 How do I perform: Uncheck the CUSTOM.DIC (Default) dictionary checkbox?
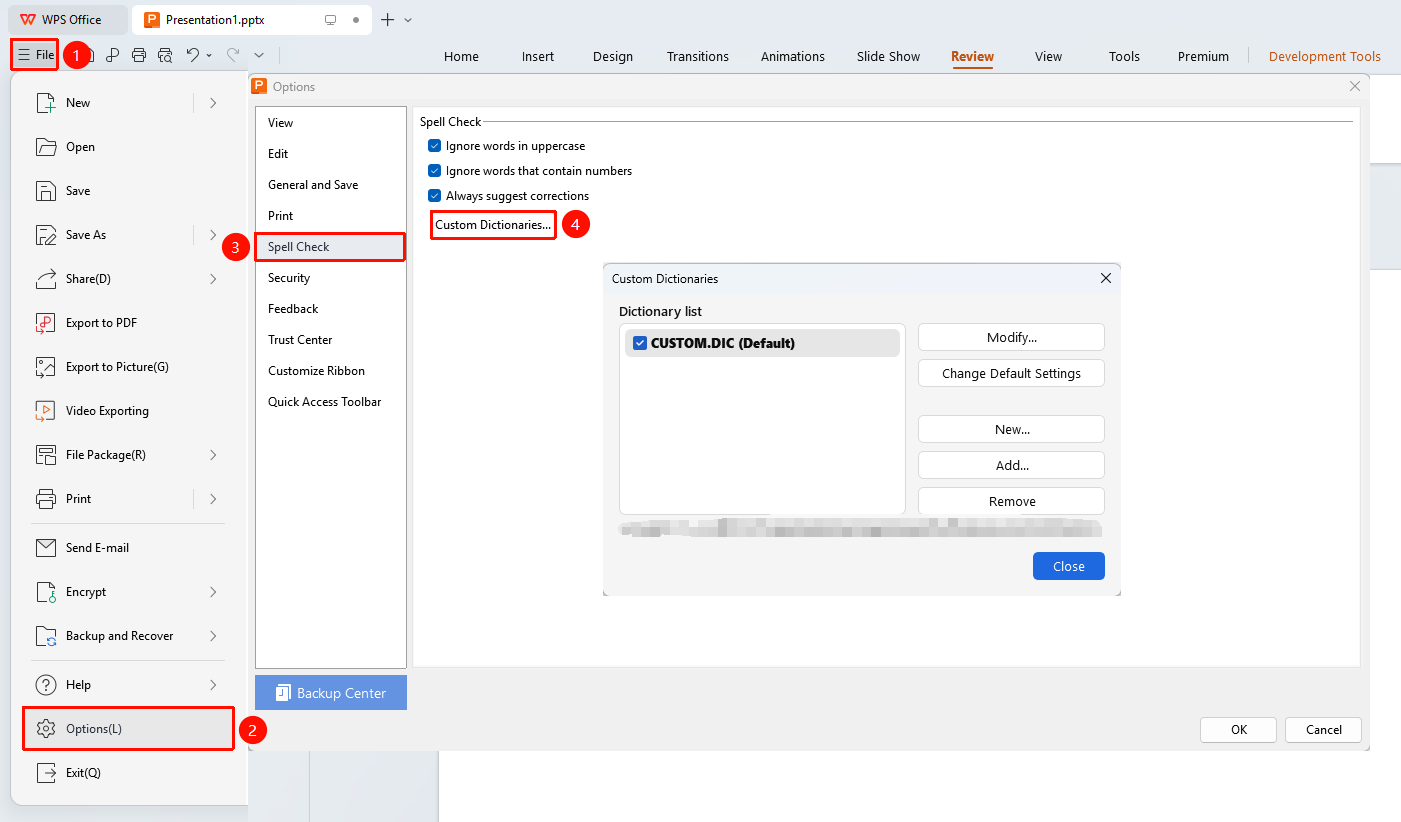point(640,343)
